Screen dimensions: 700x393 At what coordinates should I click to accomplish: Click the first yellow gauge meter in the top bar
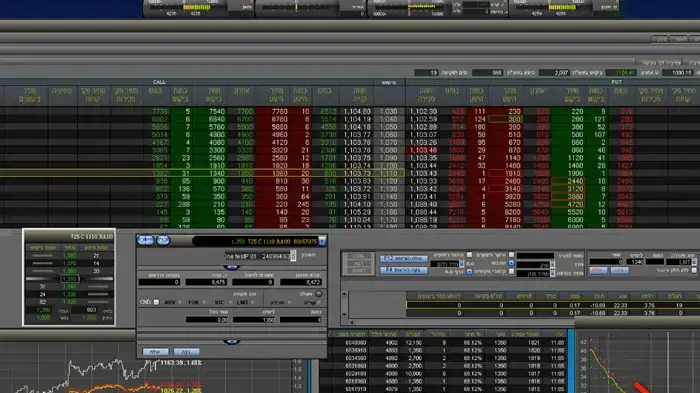196,7
